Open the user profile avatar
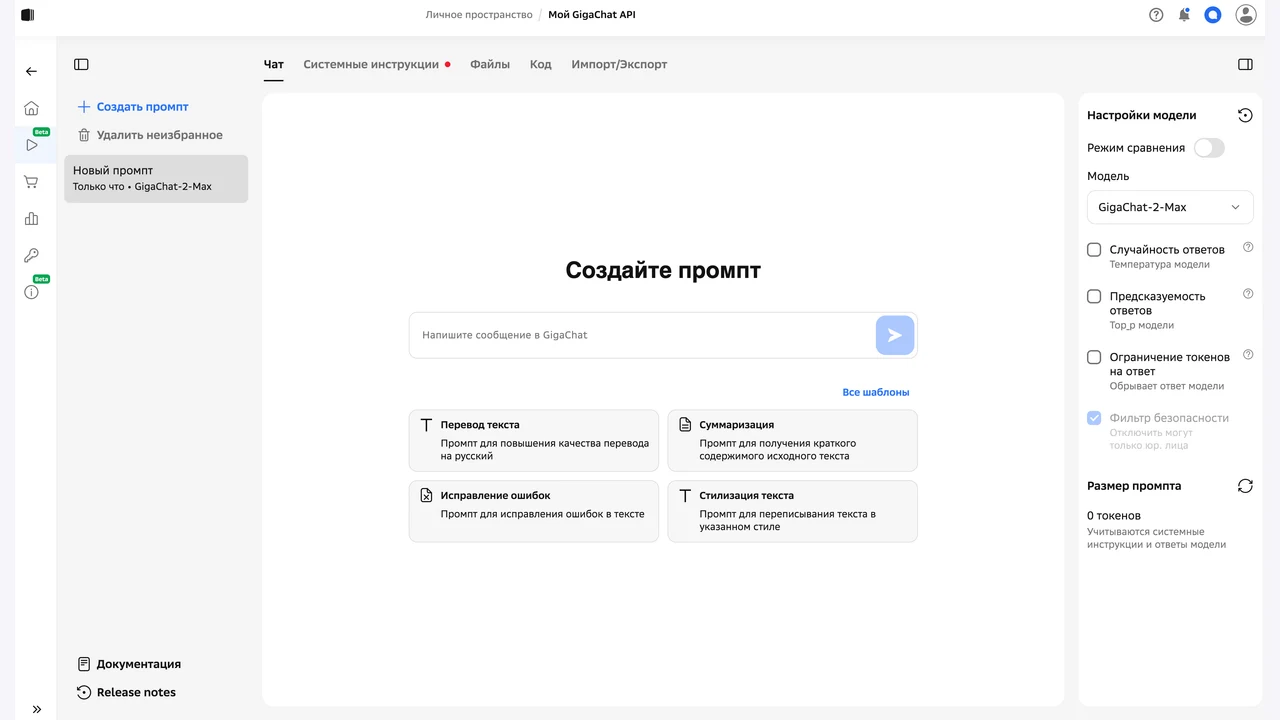This screenshot has height=720, width=1280. pyautogui.click(x=1246, y=15)
